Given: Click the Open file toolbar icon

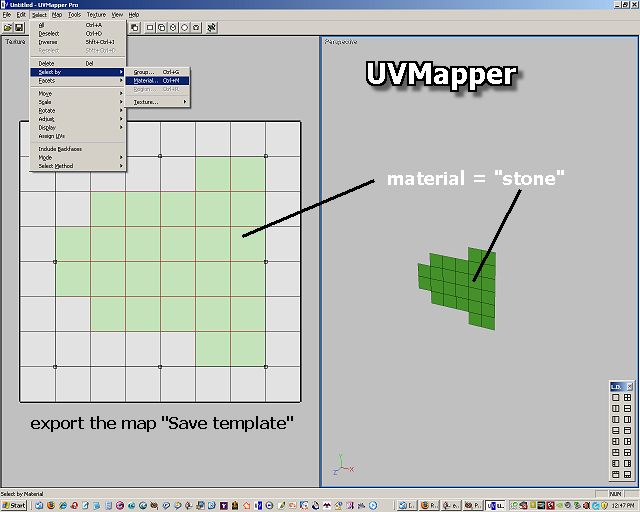Looking at the screenshot, I should tap(8, 28).
